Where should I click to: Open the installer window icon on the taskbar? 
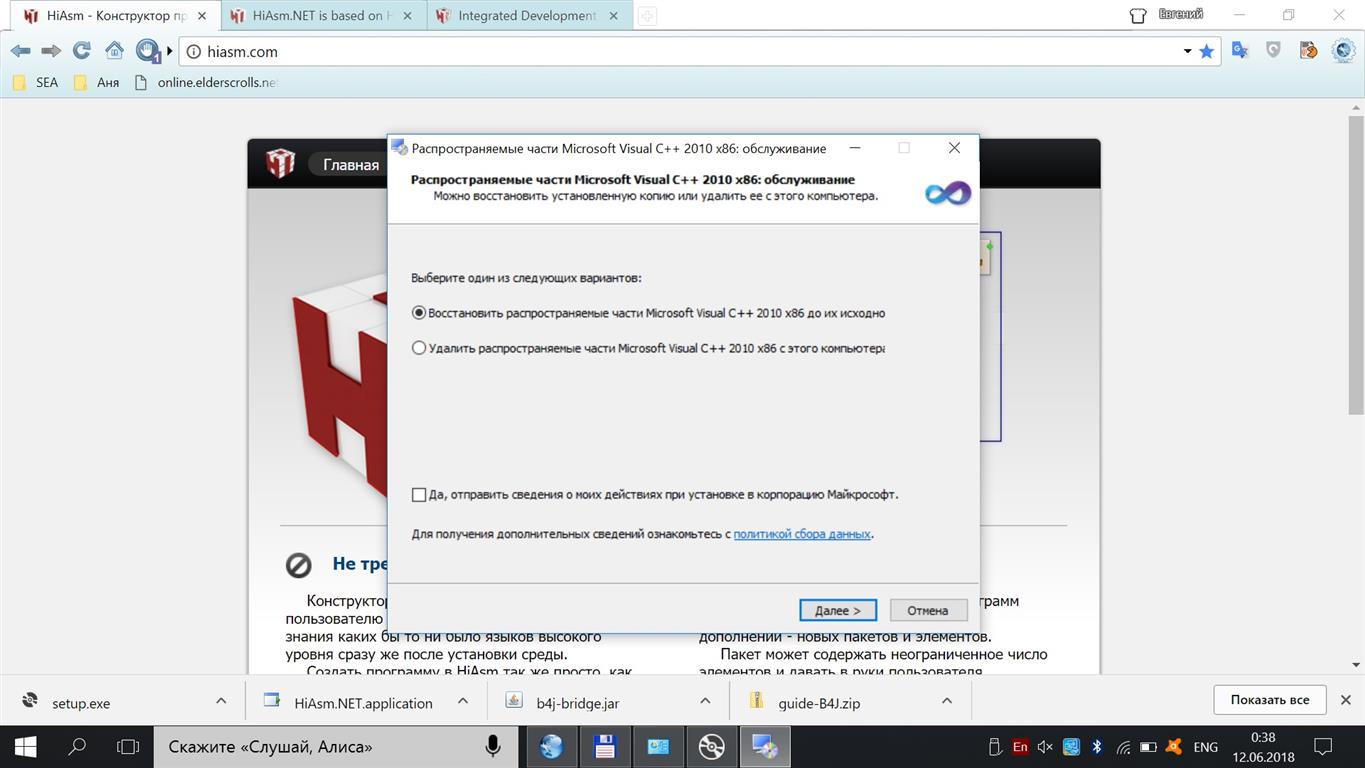(765, 746)
